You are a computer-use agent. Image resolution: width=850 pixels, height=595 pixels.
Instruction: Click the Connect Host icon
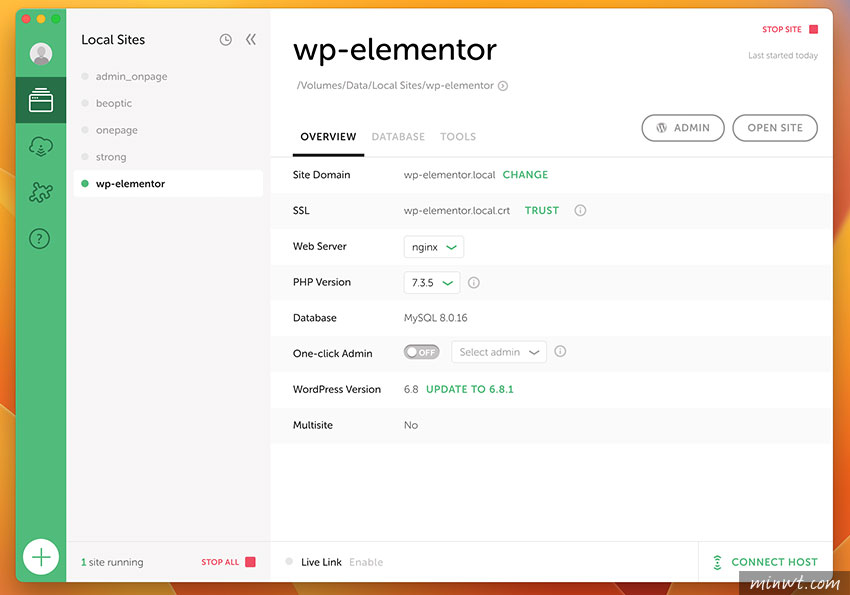click(717, 562)
